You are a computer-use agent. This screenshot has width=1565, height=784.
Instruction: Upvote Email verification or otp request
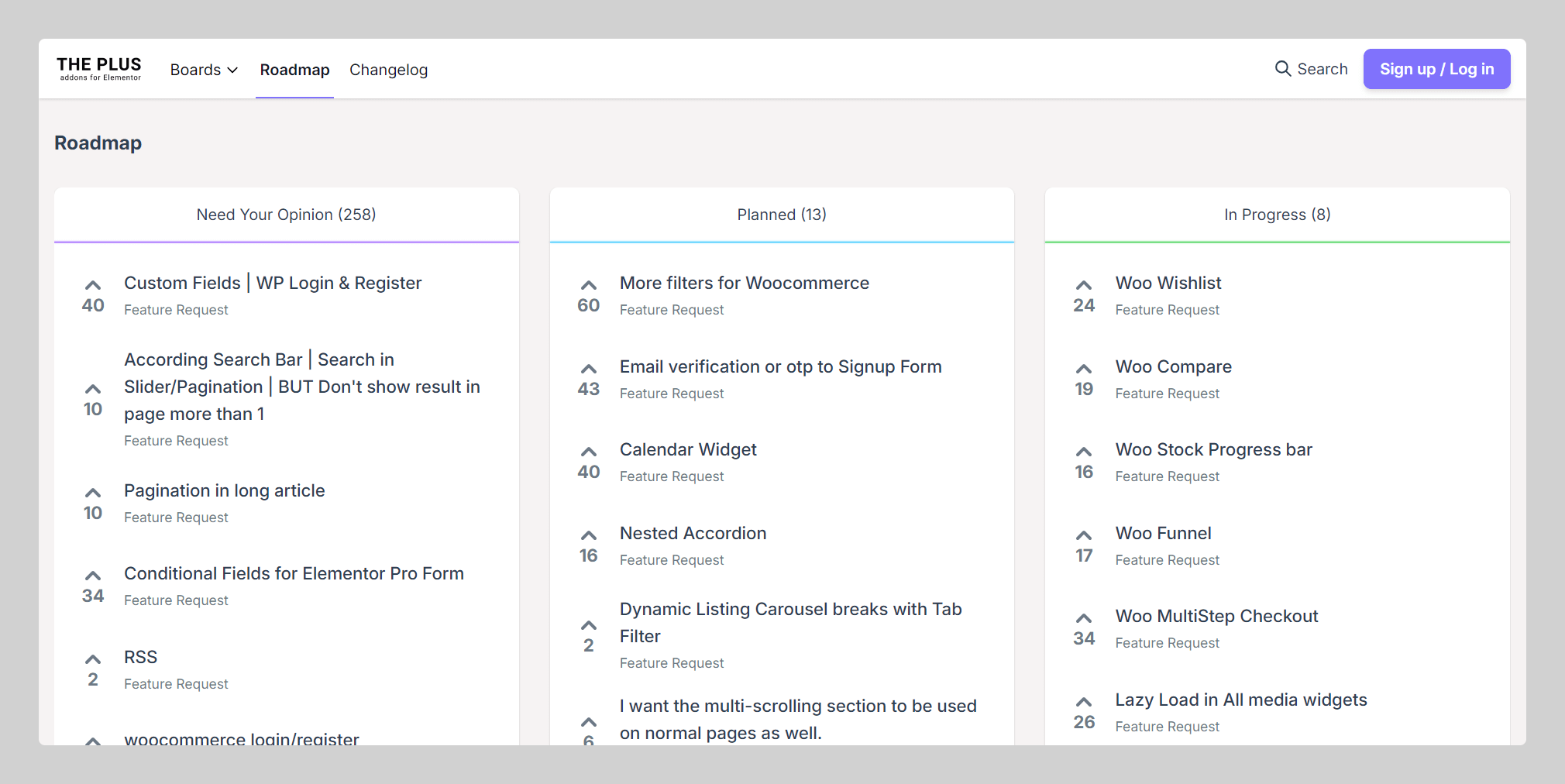click(x=589, y=370)
